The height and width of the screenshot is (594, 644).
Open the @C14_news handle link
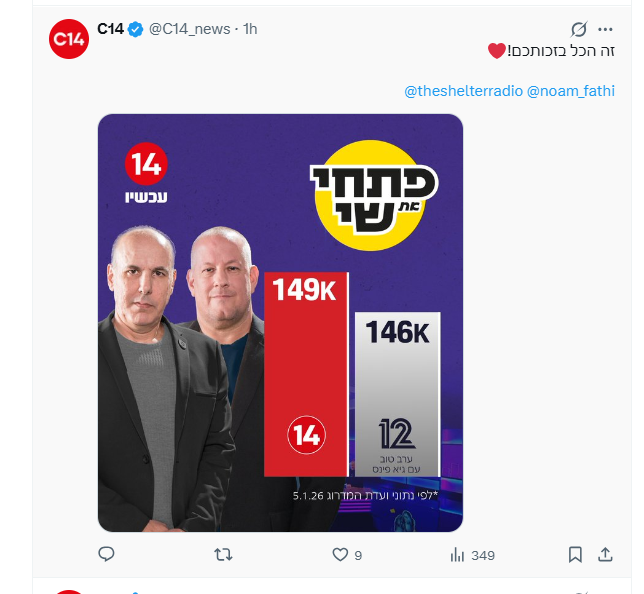click(188, 29)
